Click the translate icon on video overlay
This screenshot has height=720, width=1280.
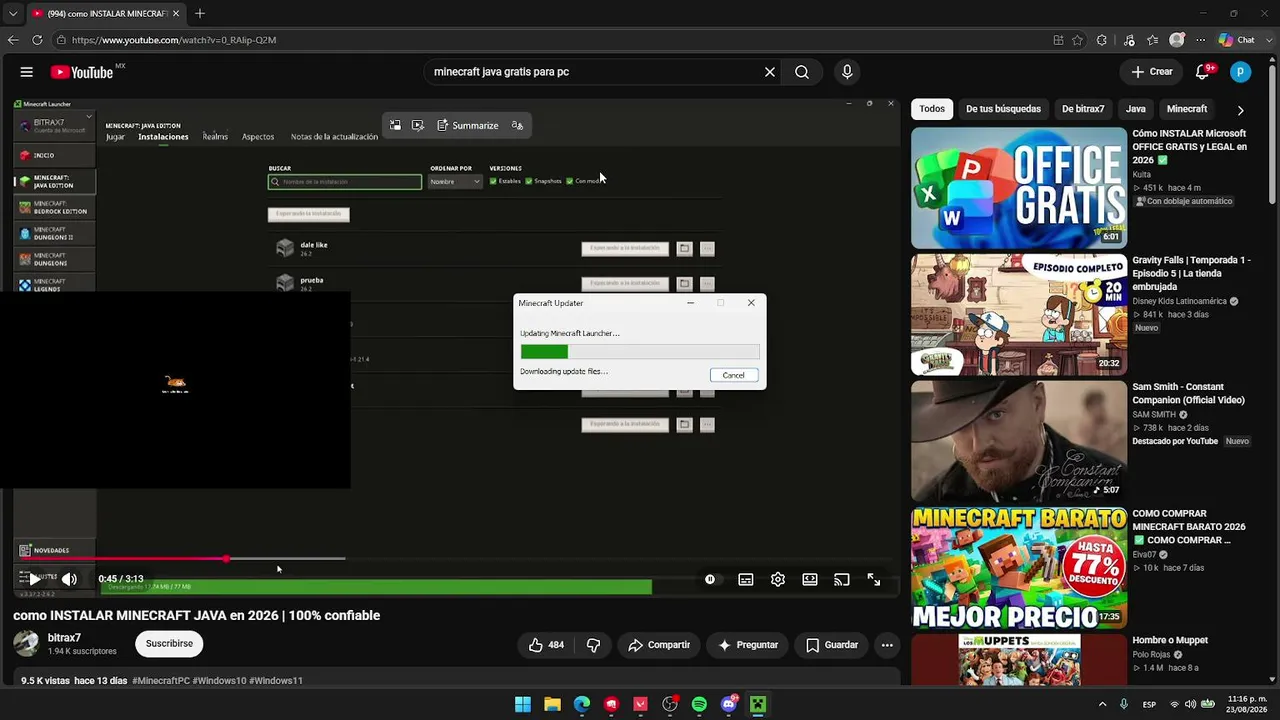[517, 125]
